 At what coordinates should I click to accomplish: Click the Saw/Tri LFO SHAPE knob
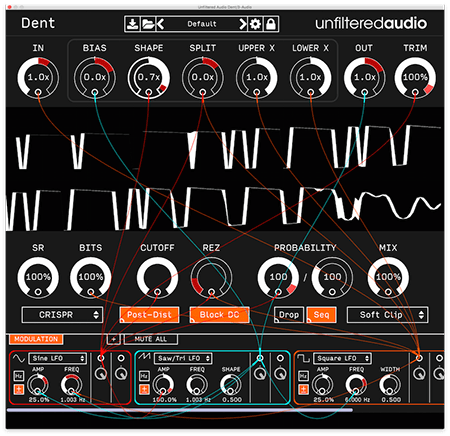(231, 384)
